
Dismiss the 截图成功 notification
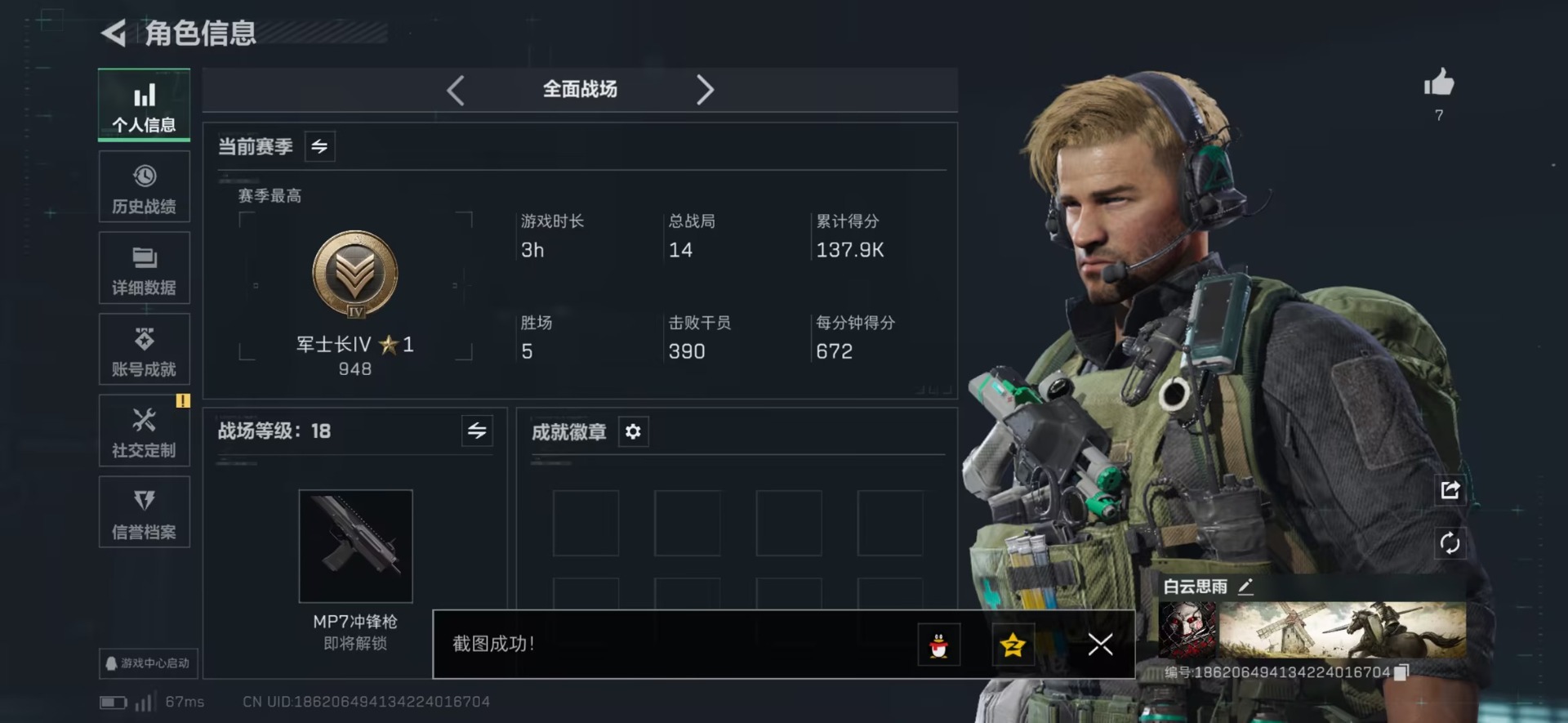tap(1100, 645)
